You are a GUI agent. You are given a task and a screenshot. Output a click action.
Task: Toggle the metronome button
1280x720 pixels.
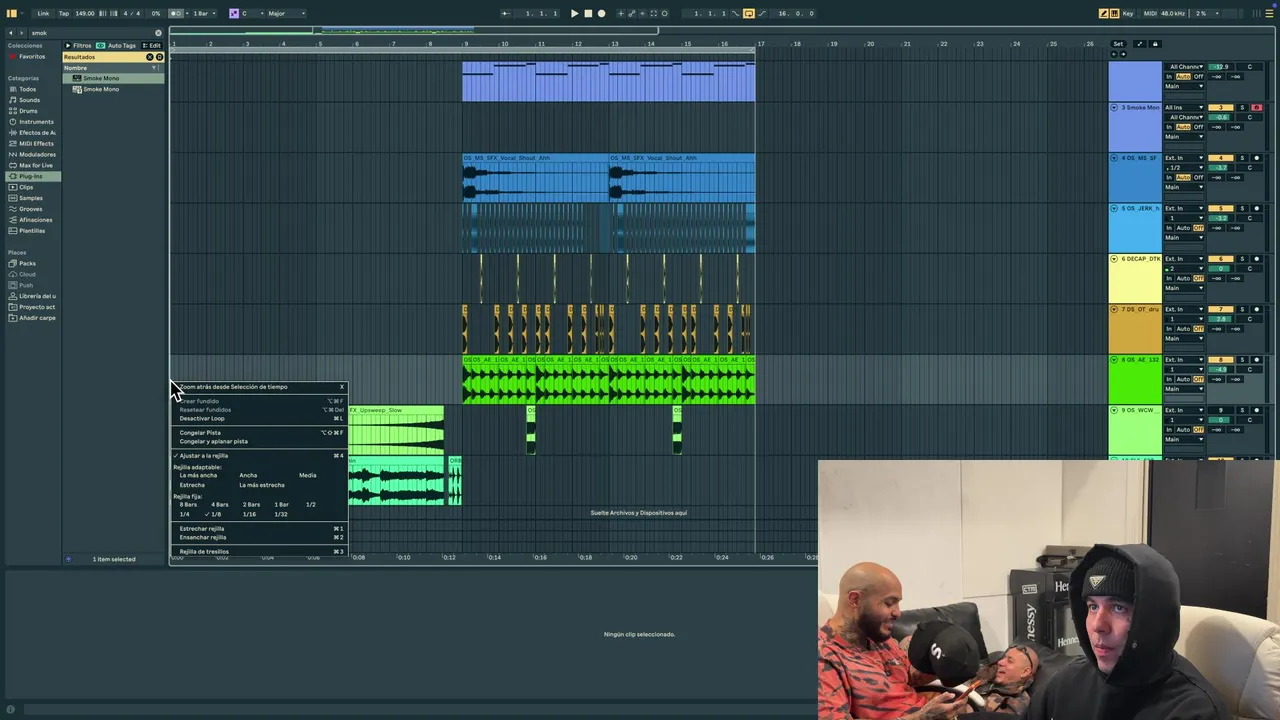pos(176,13)
